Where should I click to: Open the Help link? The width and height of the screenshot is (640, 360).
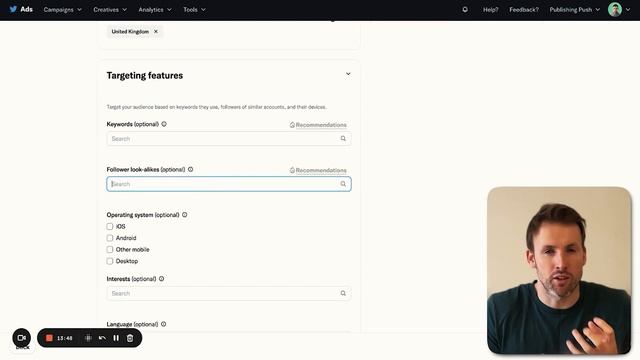491,9
